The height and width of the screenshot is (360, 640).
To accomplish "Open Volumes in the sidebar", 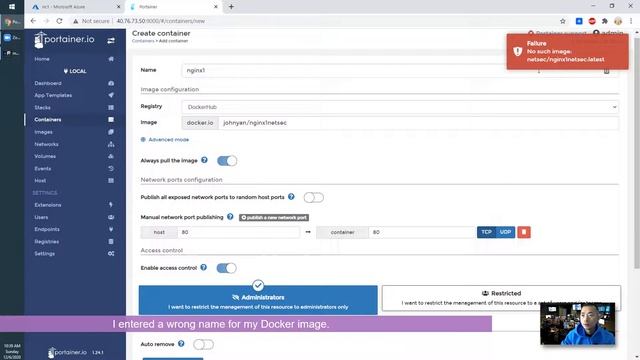I will click(45, 156).
